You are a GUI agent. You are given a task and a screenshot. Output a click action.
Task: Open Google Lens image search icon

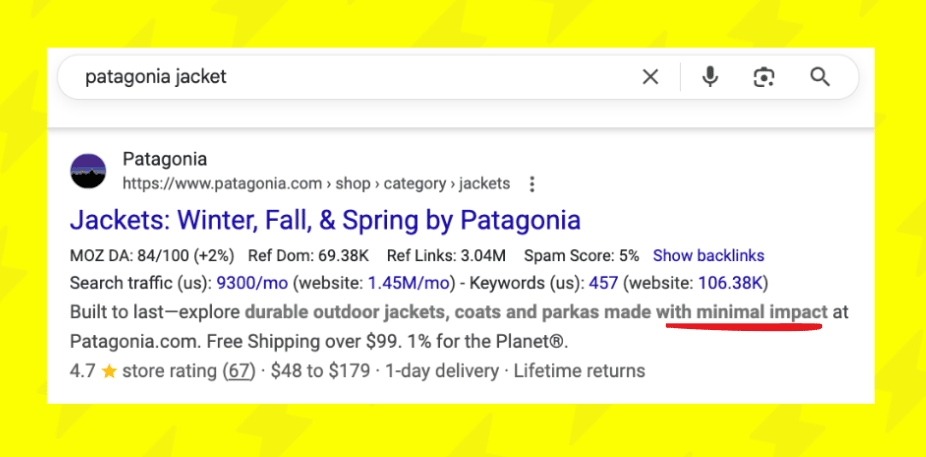(765, 77)
